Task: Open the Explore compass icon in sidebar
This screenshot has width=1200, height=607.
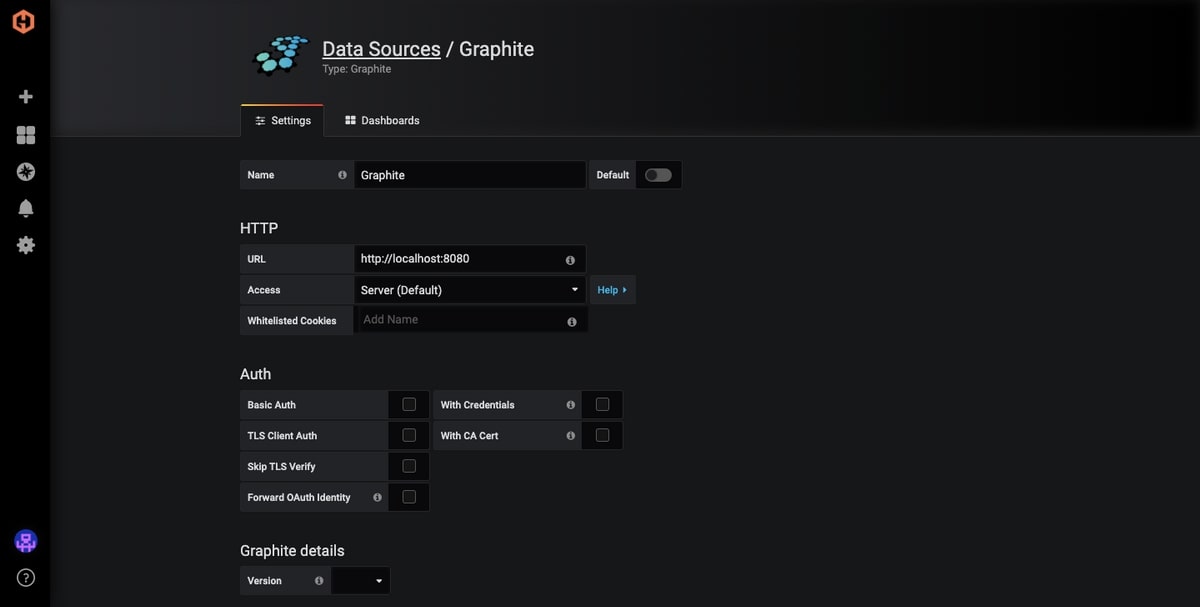Action: click(x=26, y=172)
